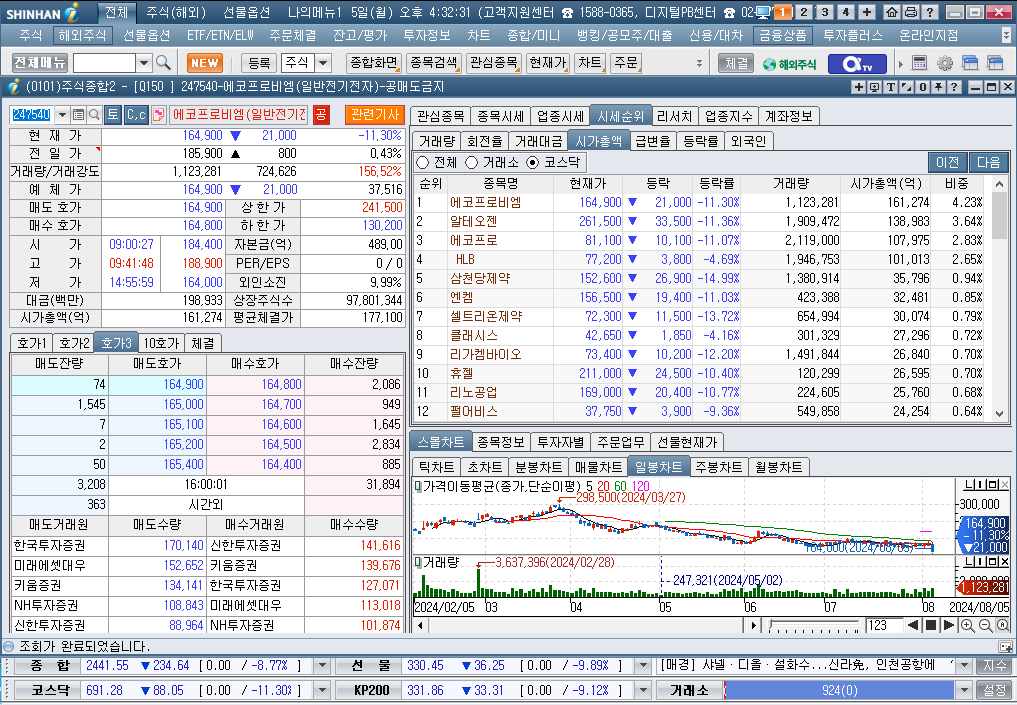Click the T font icon in the sub-window title bar
Viewport: 1017px width, 705px height.
tap(891, 87)
